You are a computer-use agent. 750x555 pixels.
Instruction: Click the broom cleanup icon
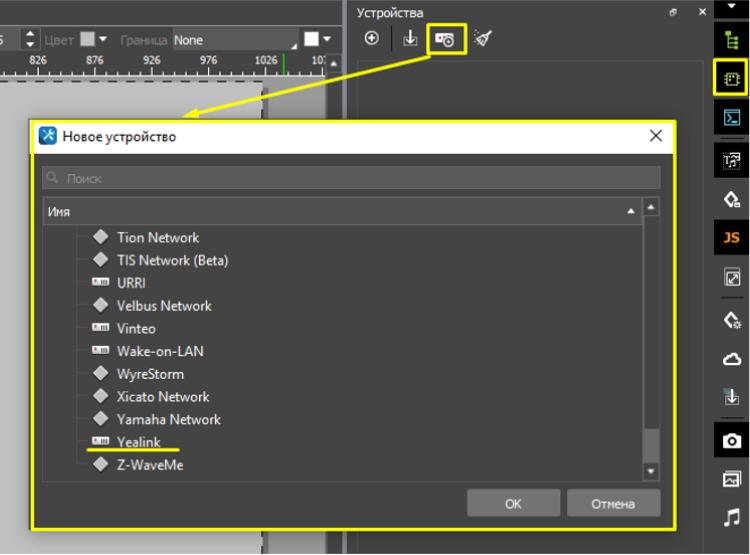point(483,39)
